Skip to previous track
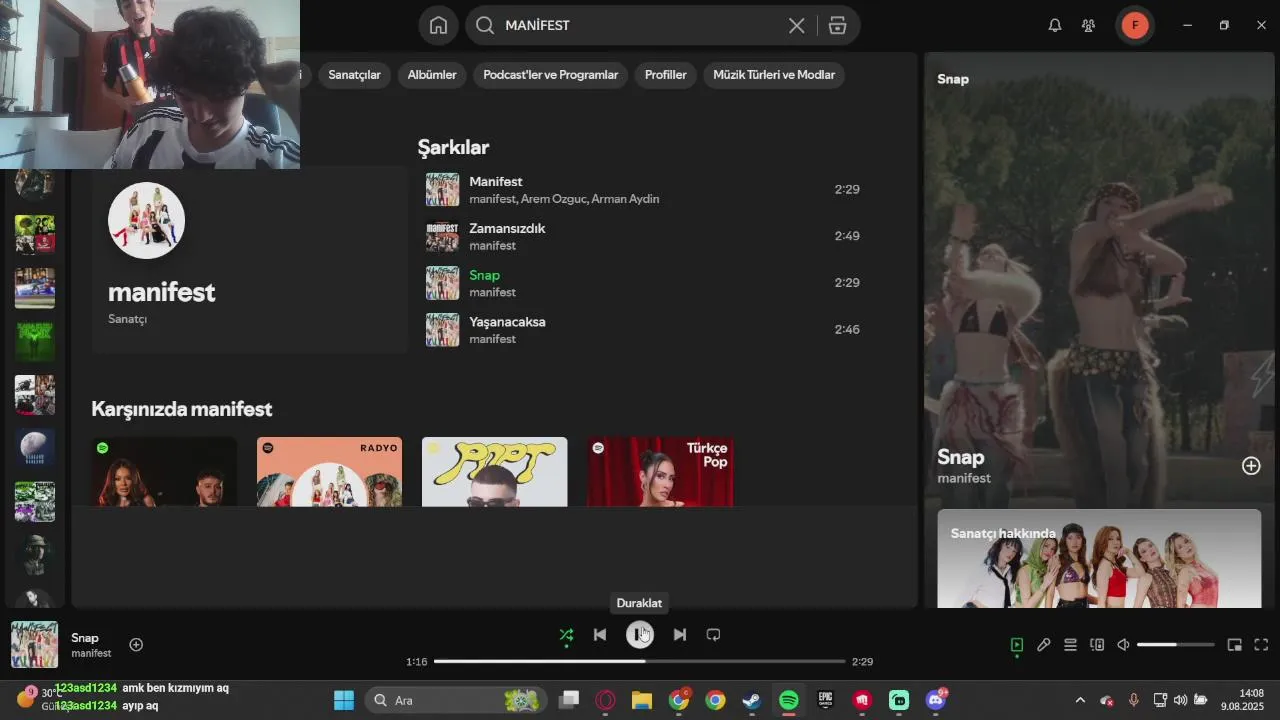The height and width of the screenshot is (720, 1280). [599, 635]
